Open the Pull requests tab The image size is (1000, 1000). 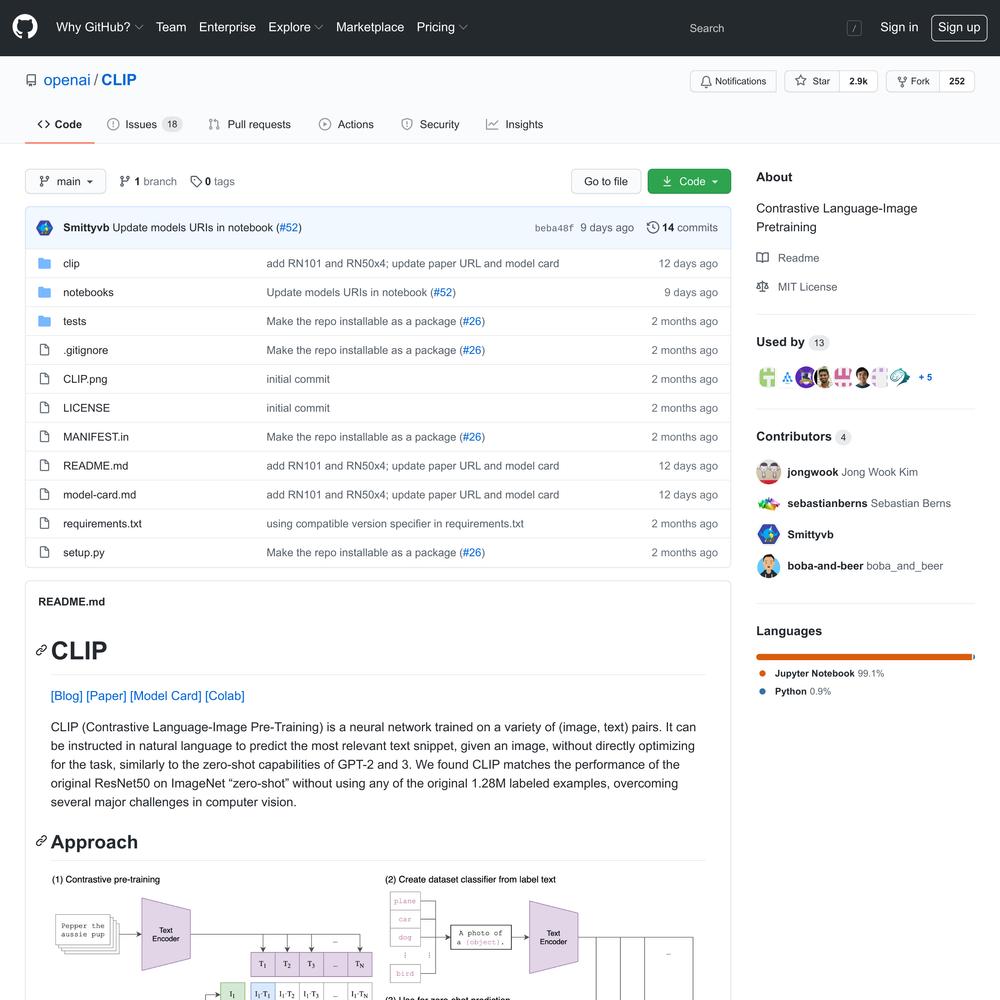coord(249,124)
